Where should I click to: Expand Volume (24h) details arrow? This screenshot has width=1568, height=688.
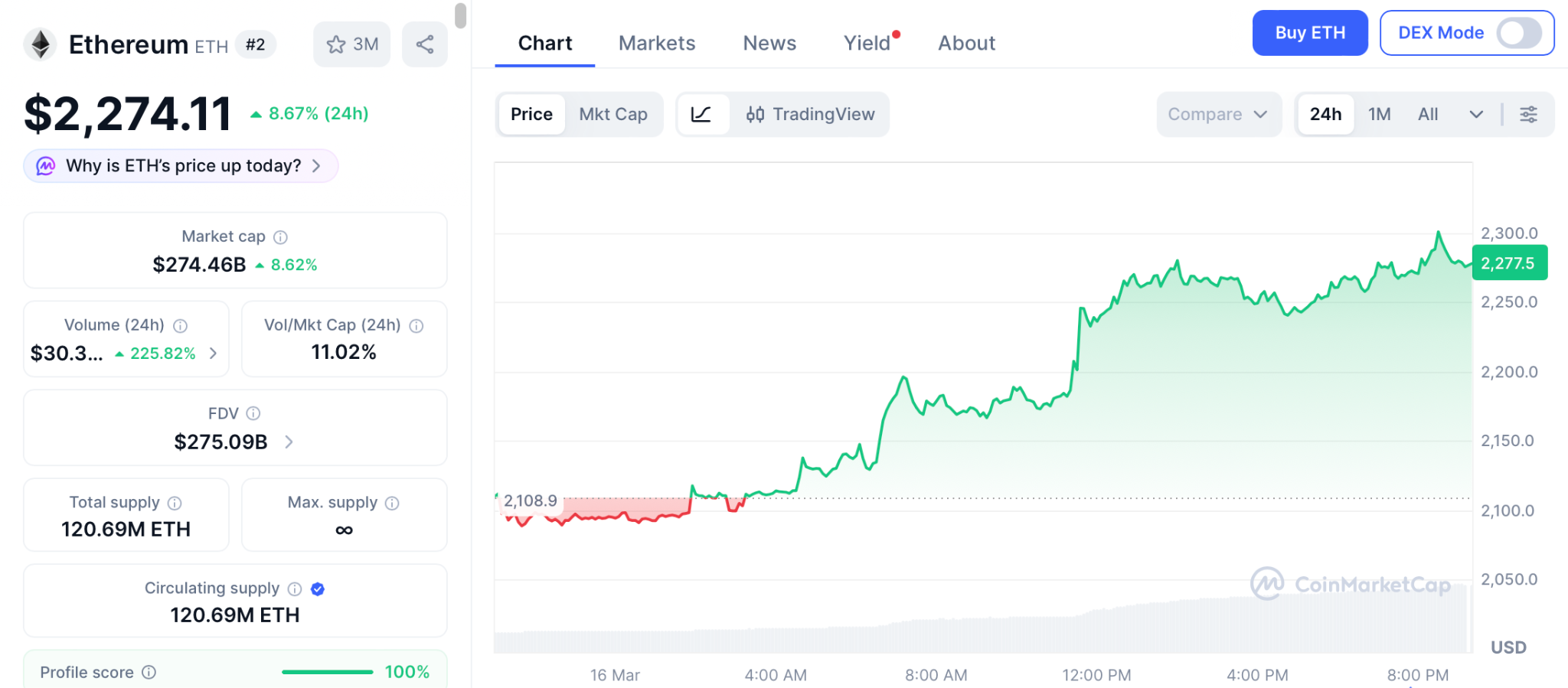click(x=214, y=353)
